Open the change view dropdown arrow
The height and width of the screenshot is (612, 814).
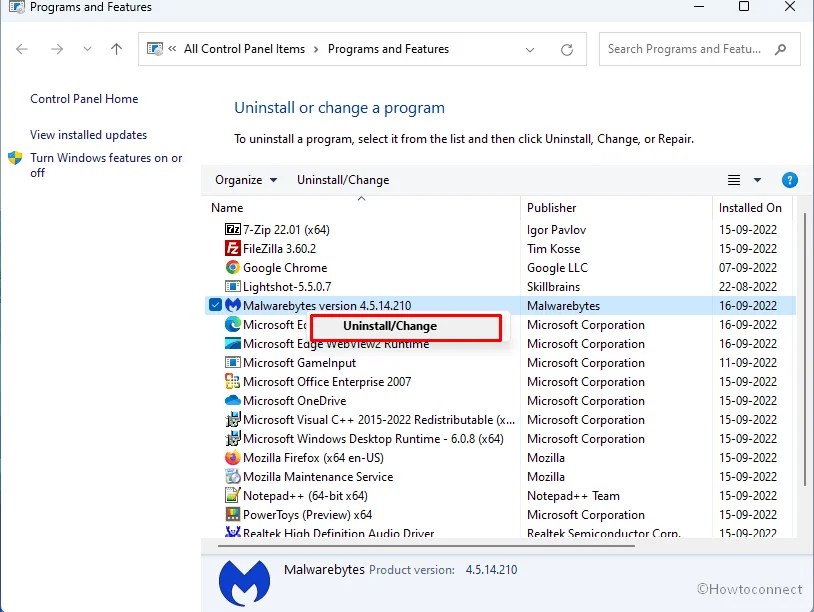pyautogui.click(x=758, y=180)
